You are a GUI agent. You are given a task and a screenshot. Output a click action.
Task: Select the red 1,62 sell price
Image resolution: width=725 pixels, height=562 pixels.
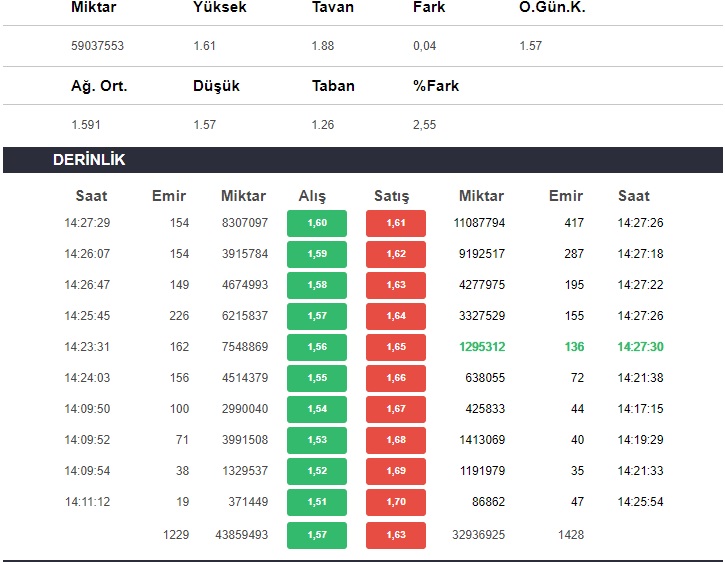[x=396, y=254]
